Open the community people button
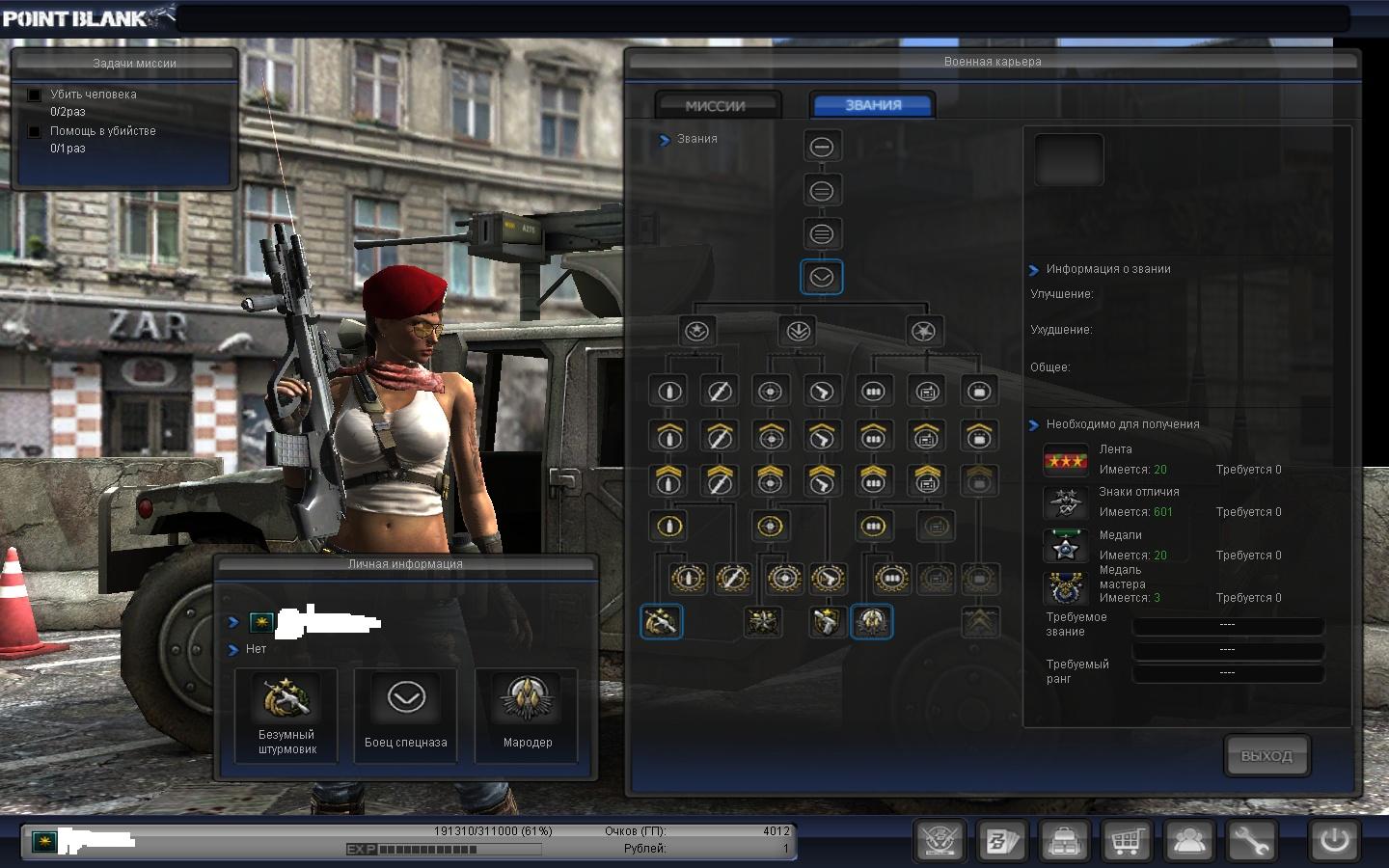 point(1189,841)
